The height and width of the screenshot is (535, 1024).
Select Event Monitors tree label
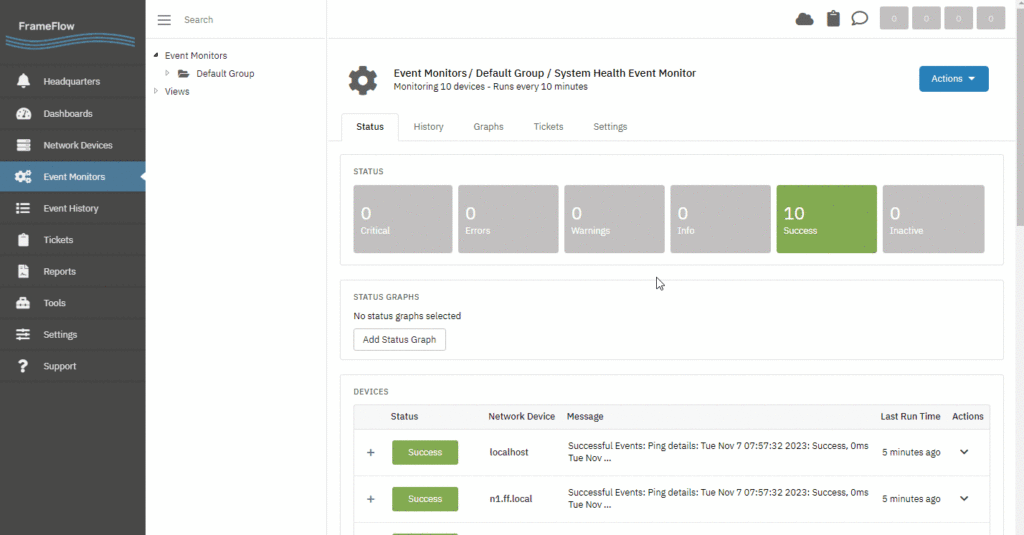point(196,56)
